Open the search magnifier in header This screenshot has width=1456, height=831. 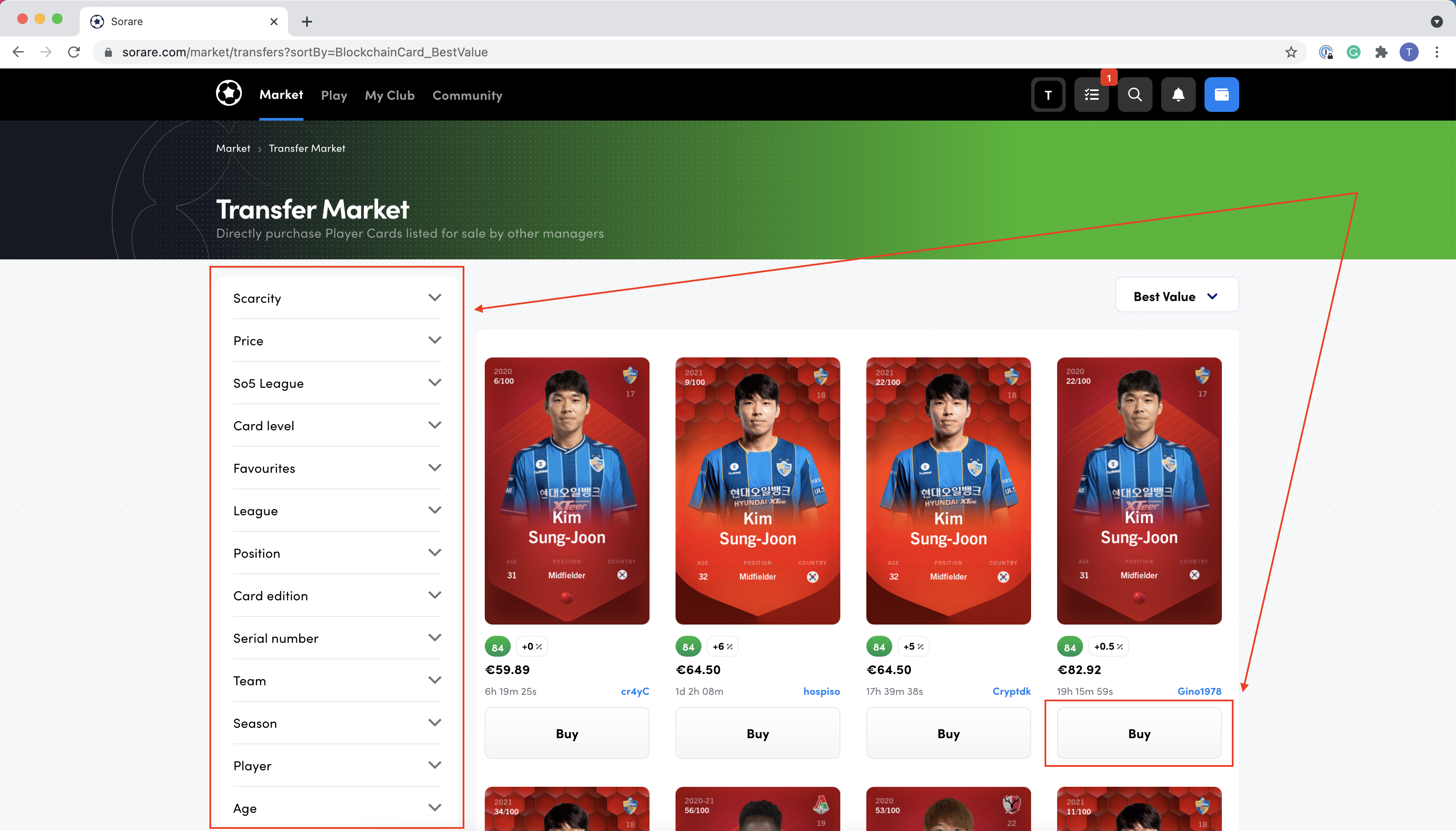pos(1135,95)
